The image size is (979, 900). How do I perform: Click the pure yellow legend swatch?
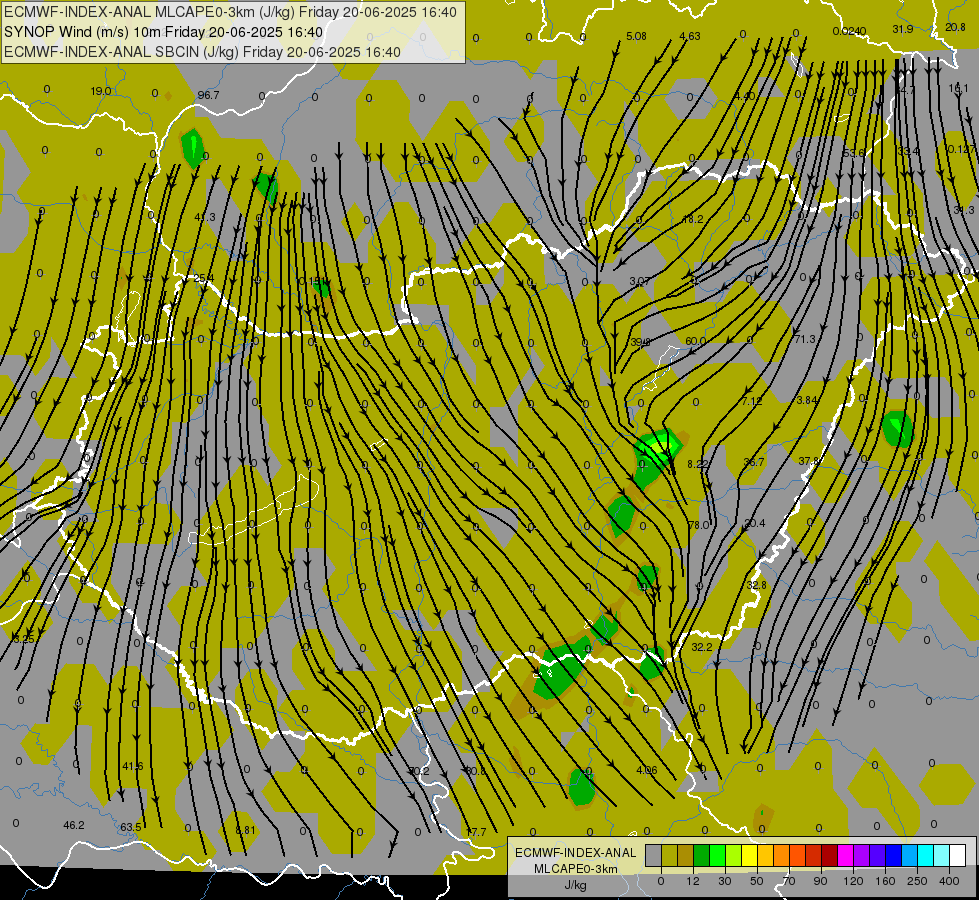tap(750, 855)
